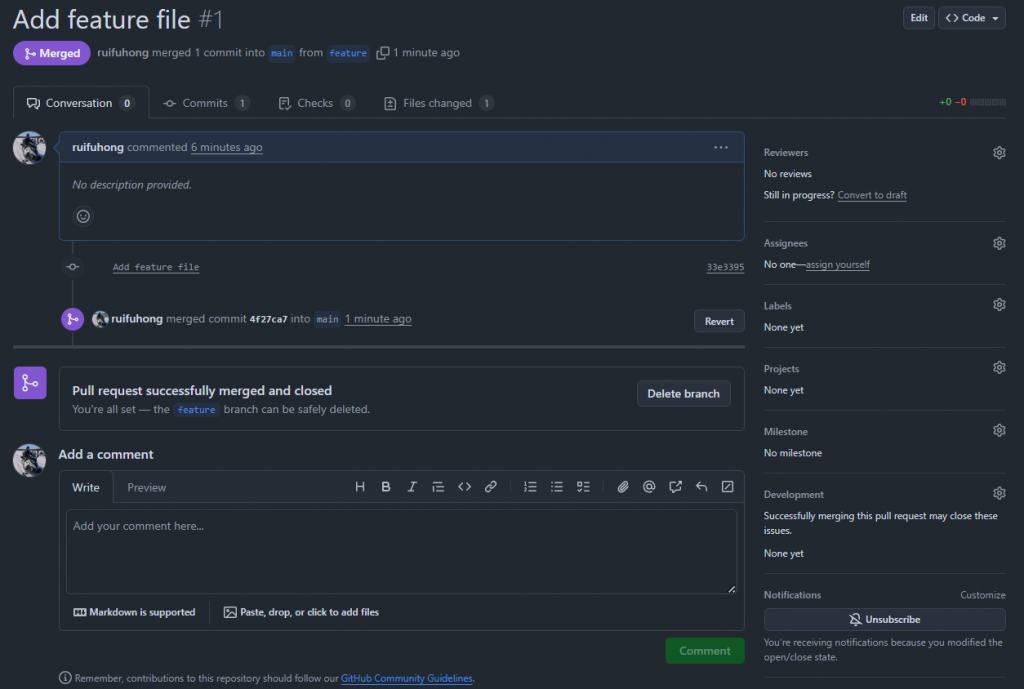Switch to the Checks tab
This screenshot has height=689, width=1024.
(317, 103)
